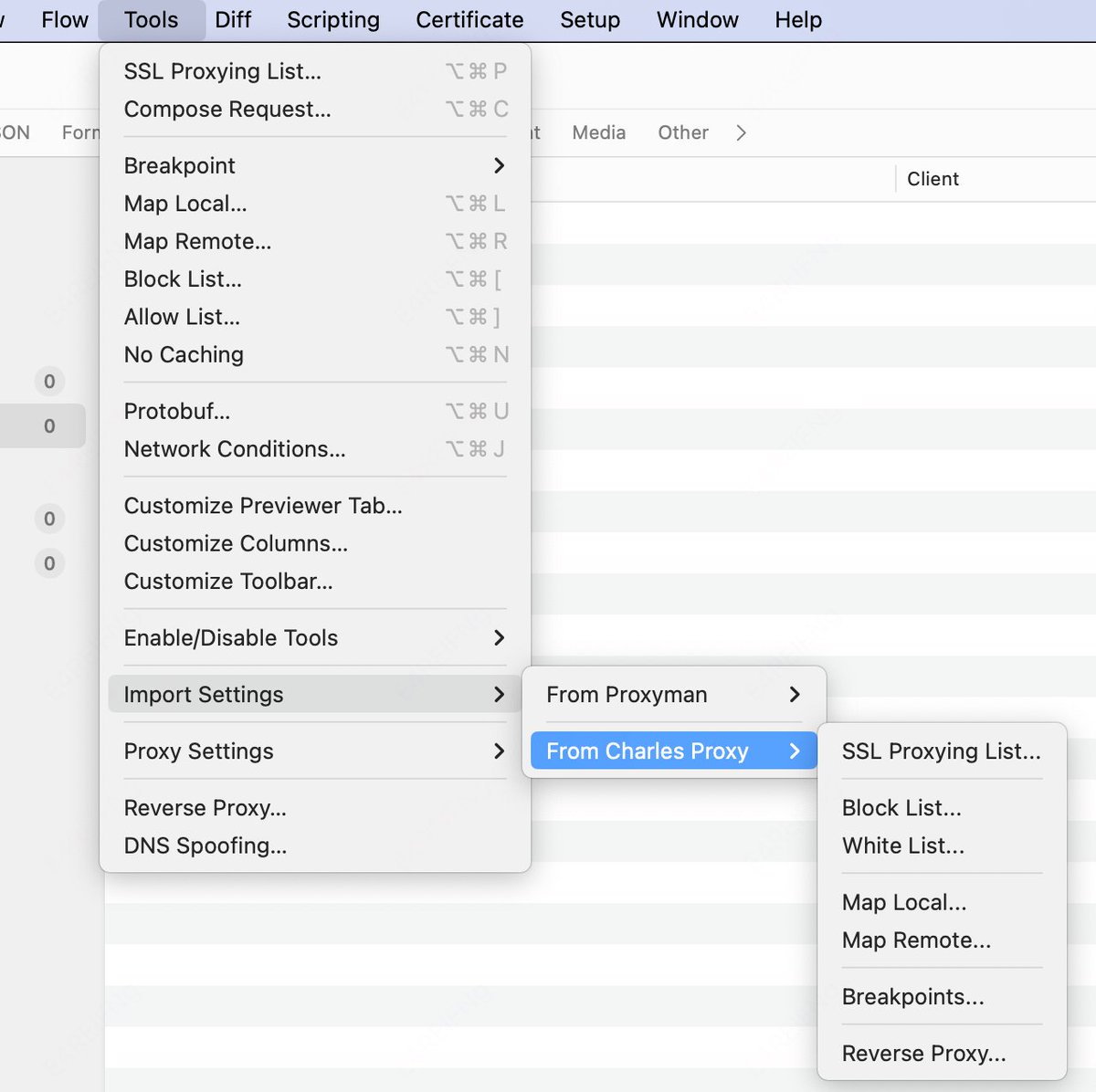Viewport: 1096px width, 1092px height.
Task: Switch to the Media filter tab
Action: point(599,132)
